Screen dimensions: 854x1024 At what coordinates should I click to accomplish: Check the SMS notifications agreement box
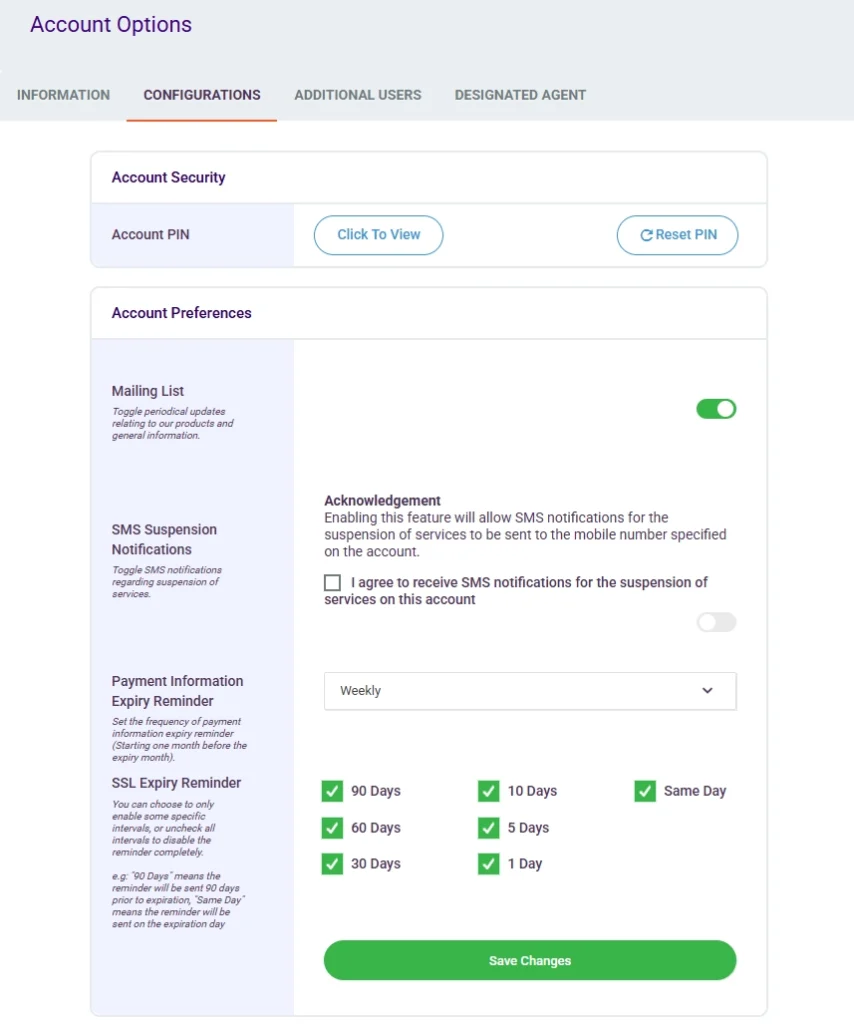[333, 582]
